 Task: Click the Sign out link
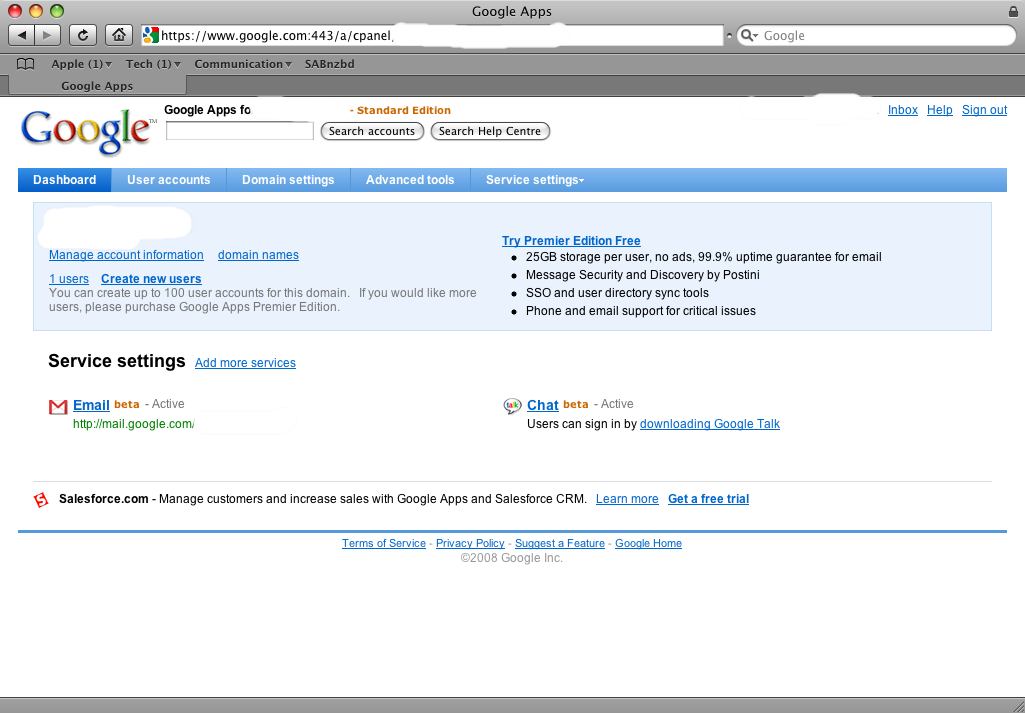(984, 110)
